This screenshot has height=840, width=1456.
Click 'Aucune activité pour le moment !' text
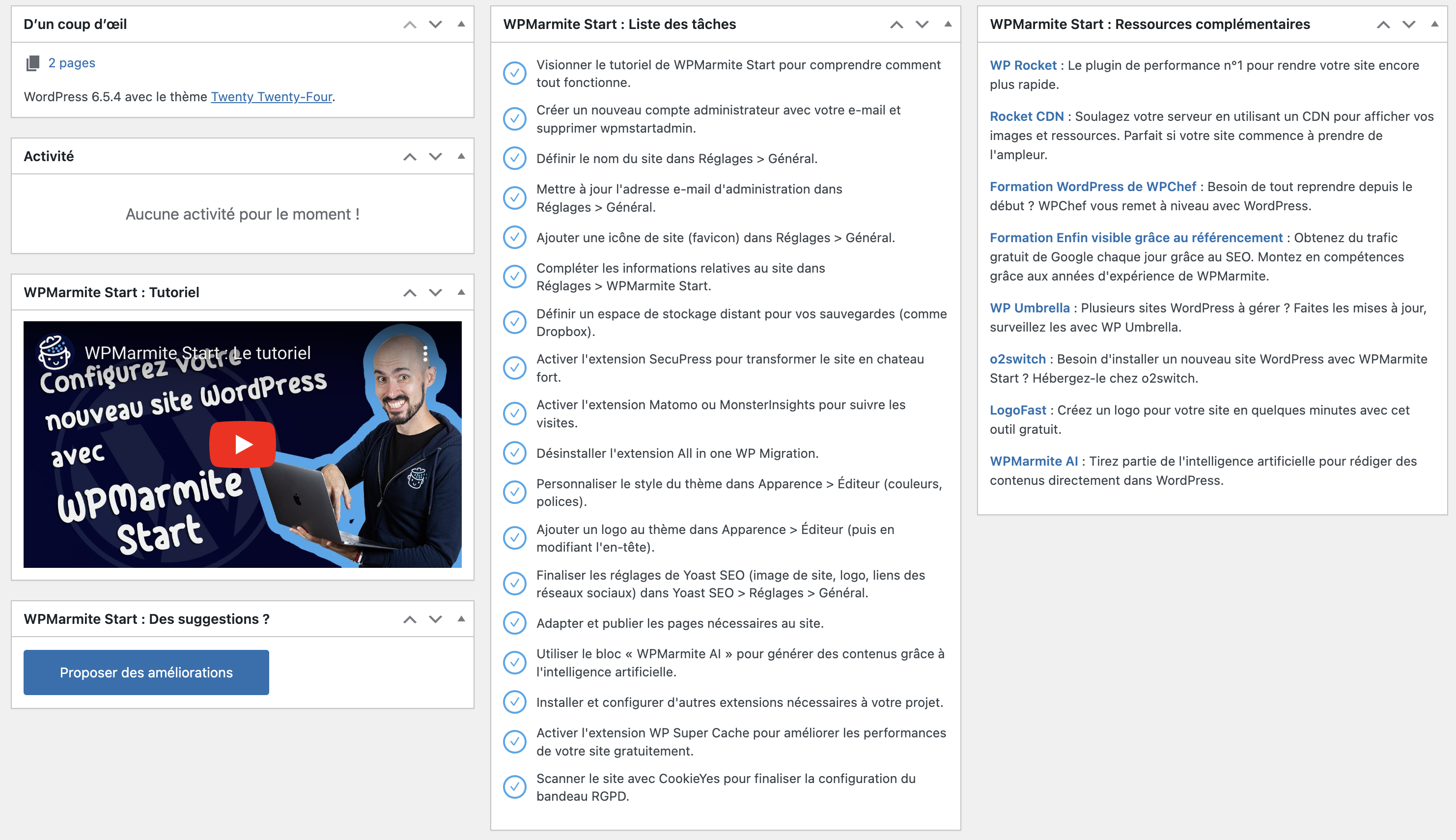click(242, 214)
